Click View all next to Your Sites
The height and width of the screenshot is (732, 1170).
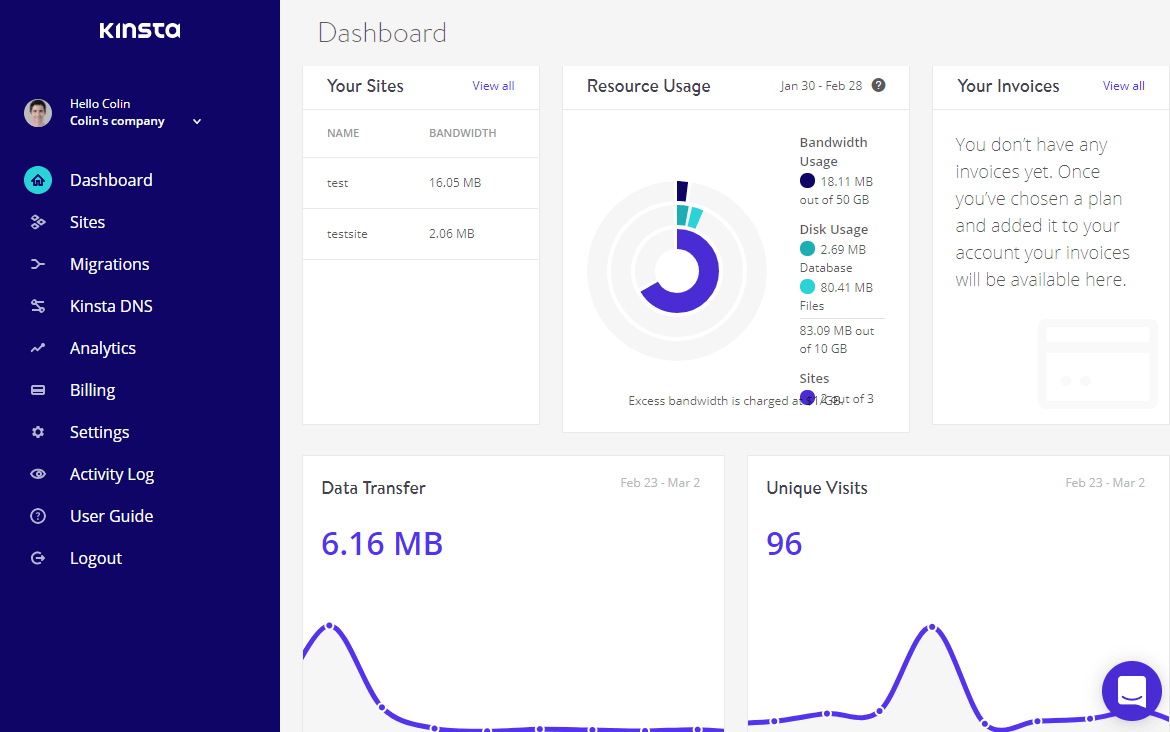493,86
